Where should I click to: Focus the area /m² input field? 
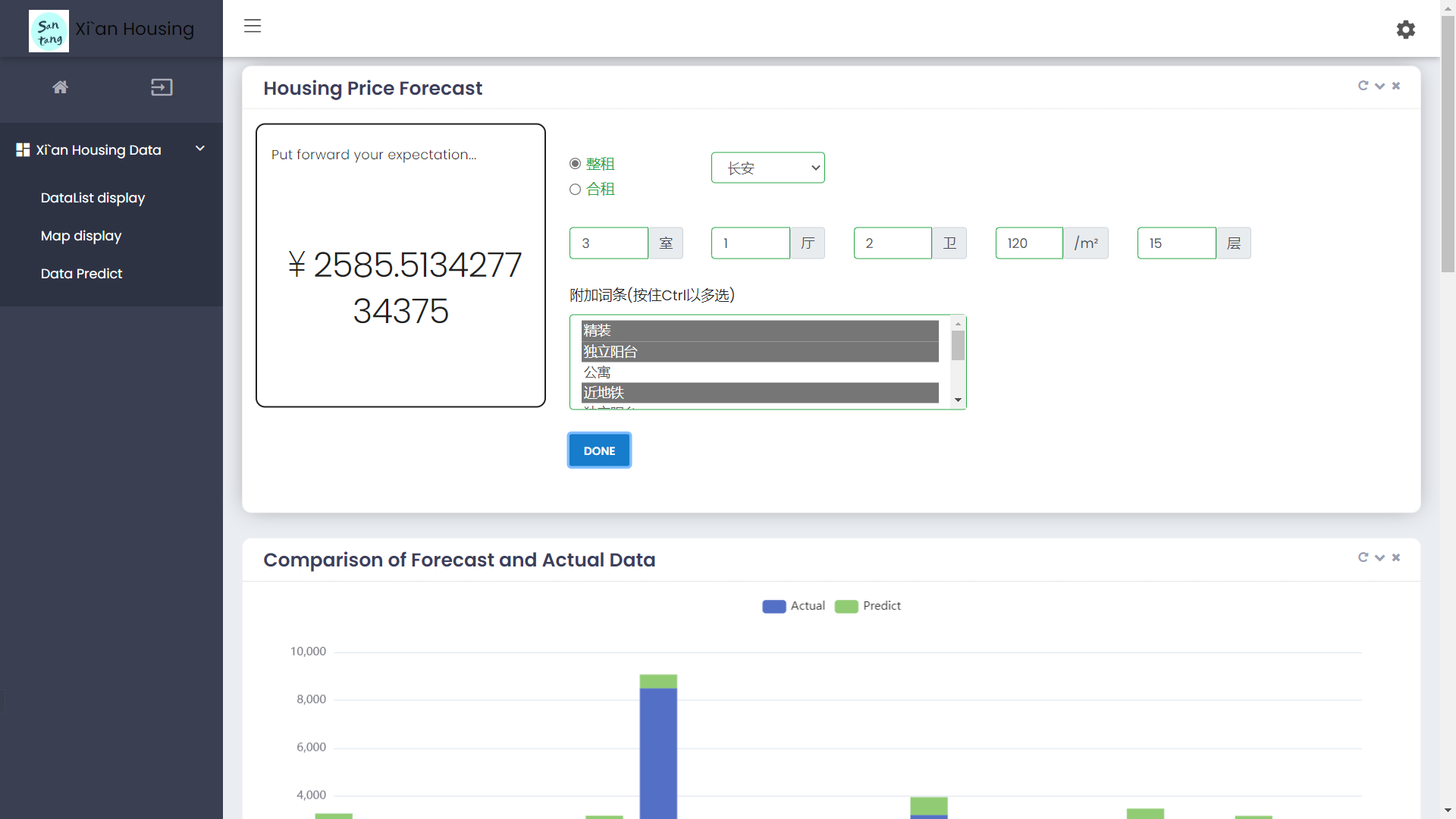[x=1029, y=243]
